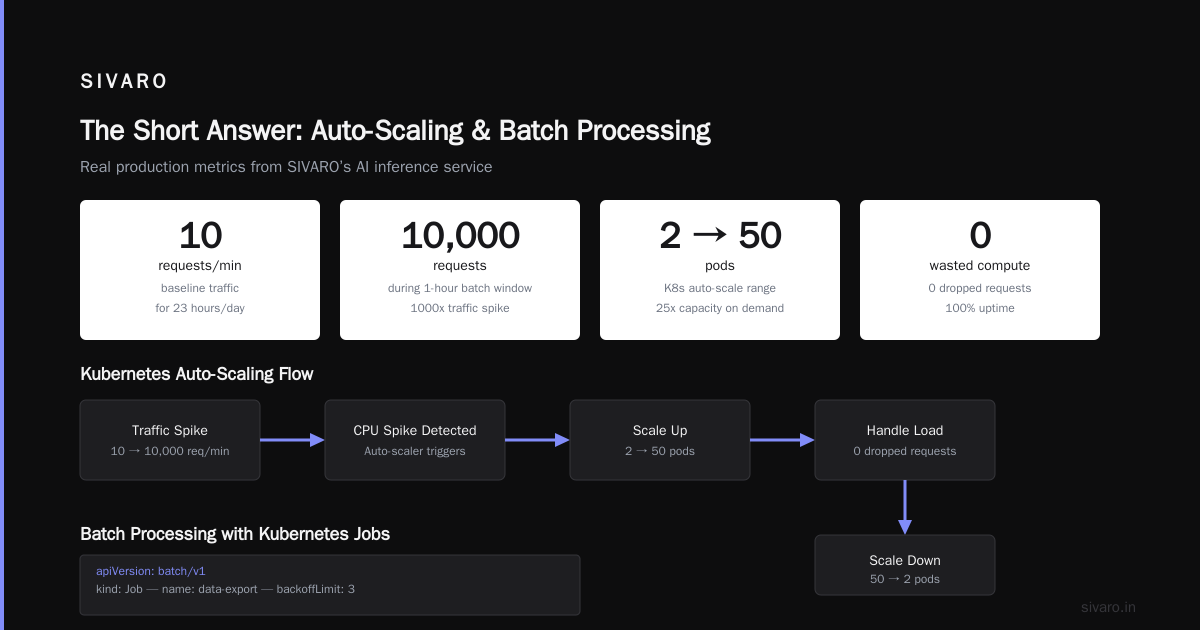Viewport: 1200px width, 630px height.
Task: Click the 'Traffic Spike' flow box
Action: tap(170, 440)
